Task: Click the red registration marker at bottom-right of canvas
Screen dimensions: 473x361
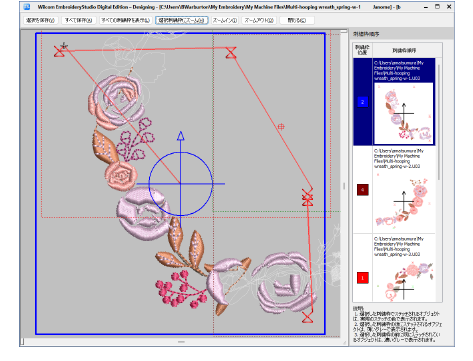Action: tap(307, 317)
